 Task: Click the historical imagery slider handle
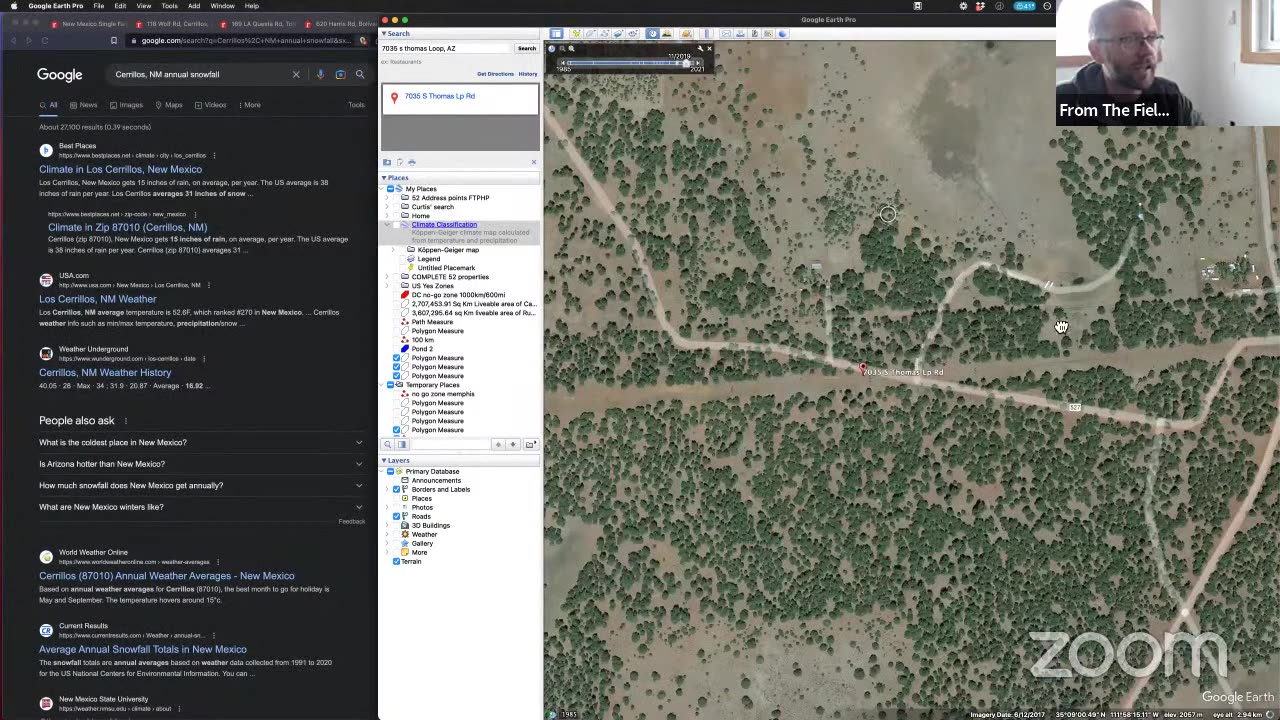686,64
